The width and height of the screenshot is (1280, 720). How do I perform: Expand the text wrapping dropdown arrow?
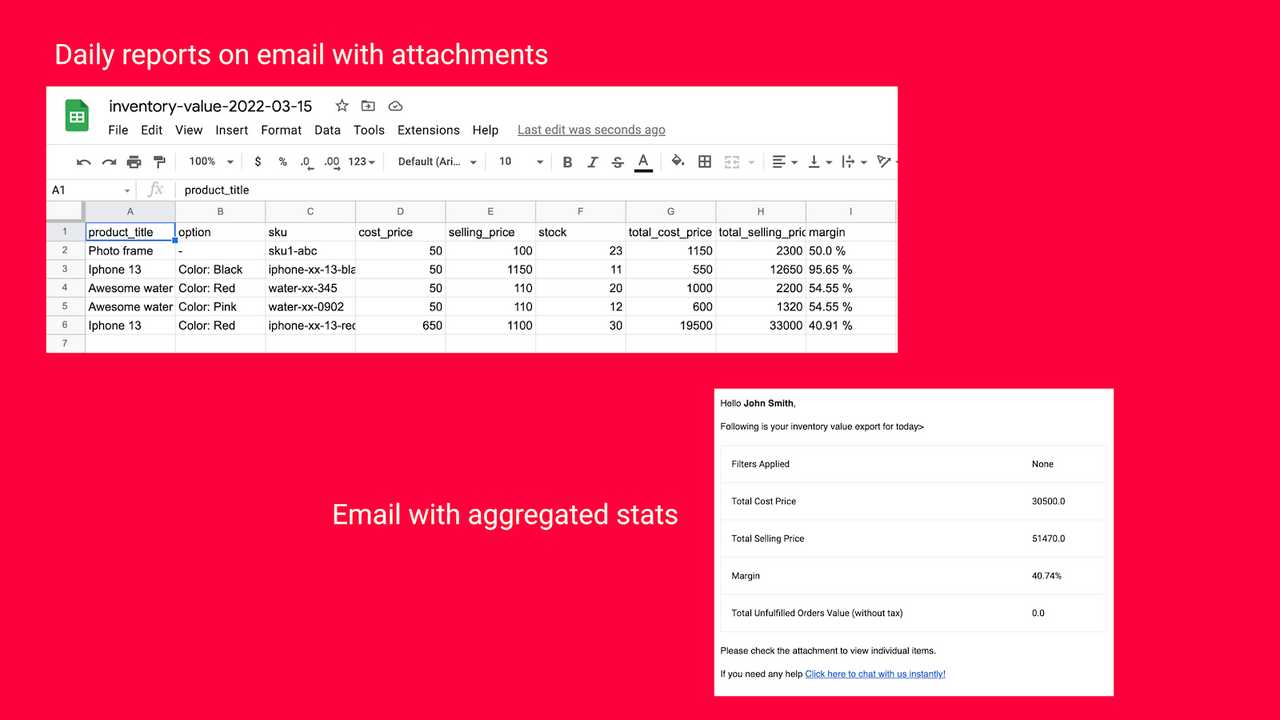pyautogui.click(x=863, y=162)
